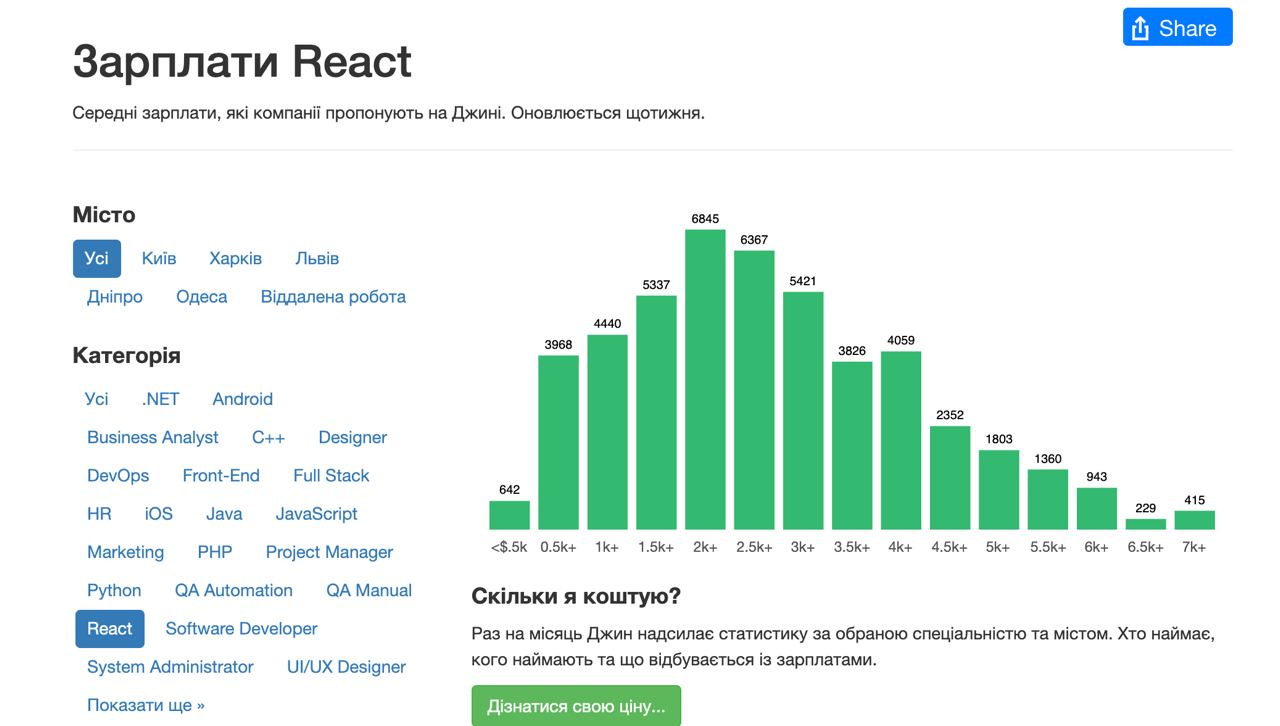Choose QA Manual category
Image resolution: width=1280 pixels, height=726 pixels.
click(369, 591)
